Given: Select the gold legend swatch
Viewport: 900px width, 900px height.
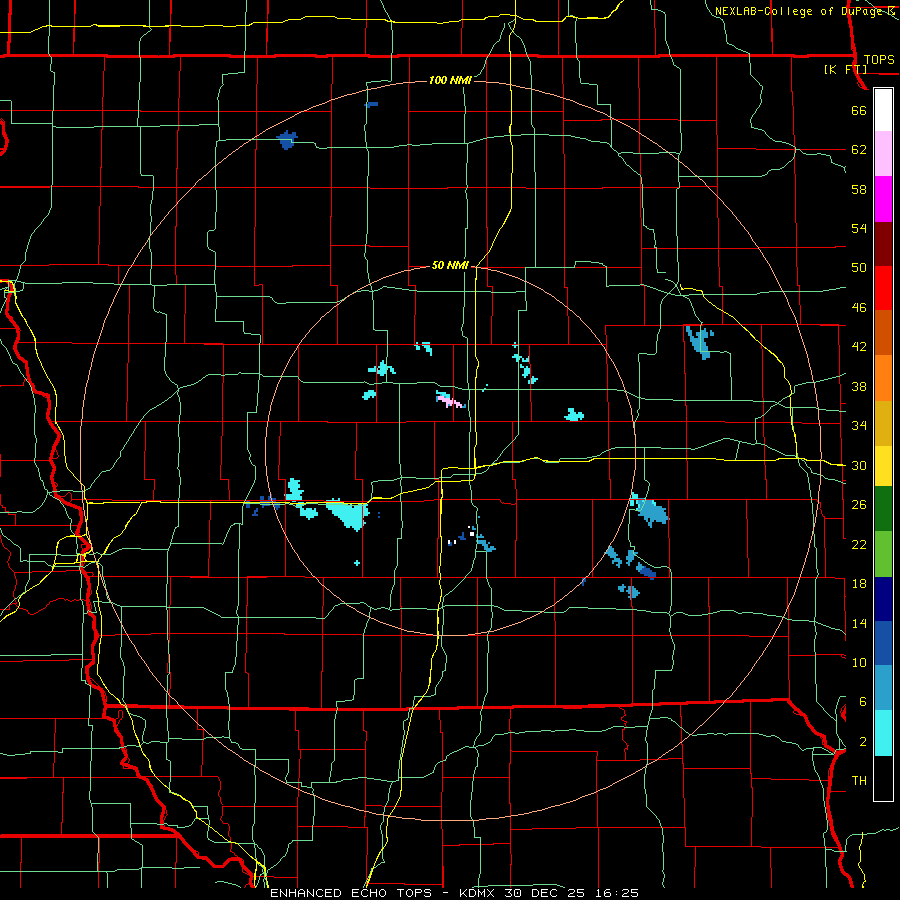Looking at the screenshot, I should pyautogui.click(x=883, y=424).
